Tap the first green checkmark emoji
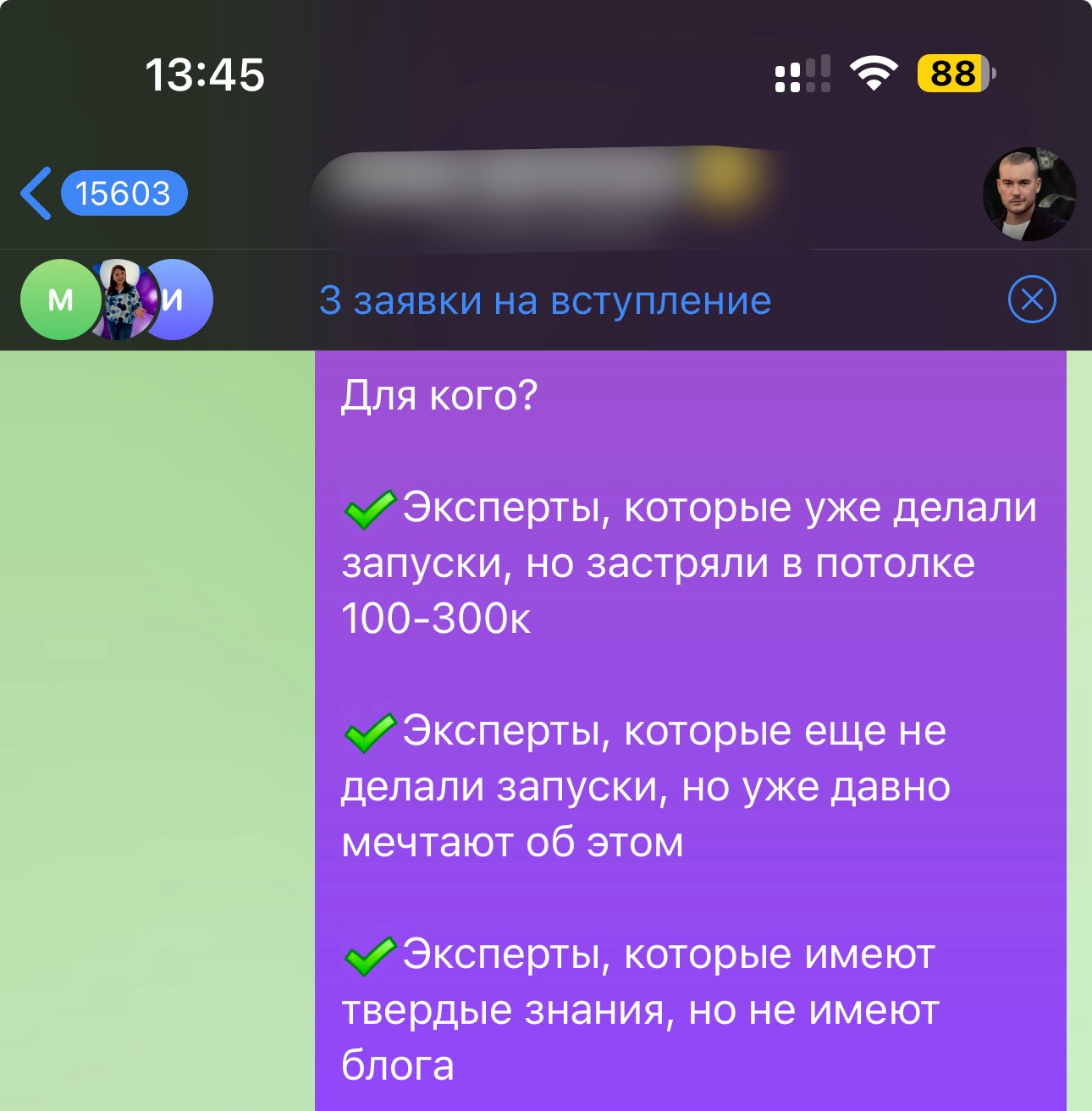This screenshot has height=1111, width=1092. [370, 509]
